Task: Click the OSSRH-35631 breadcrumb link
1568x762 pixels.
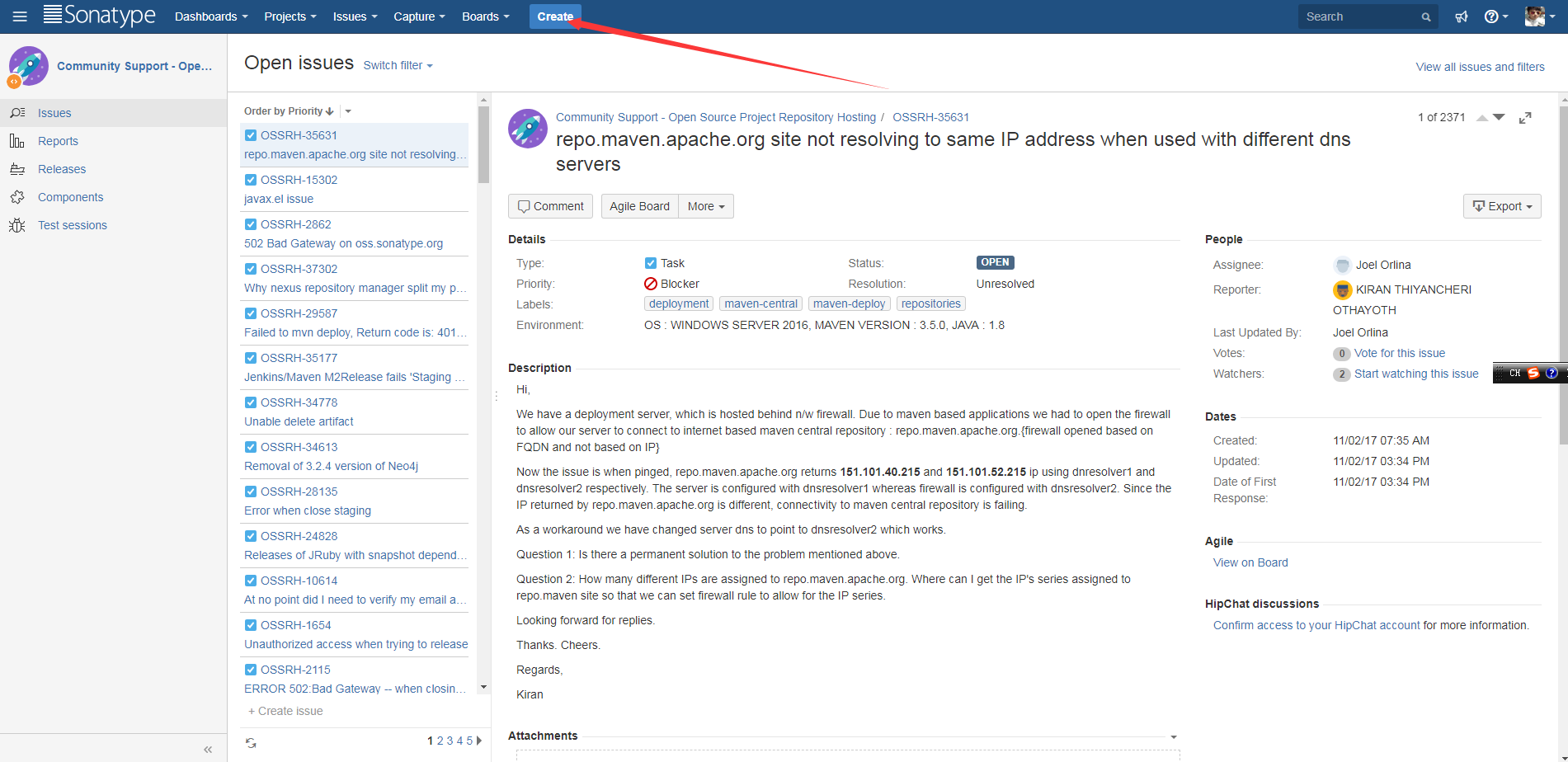Action: point(930,117)
